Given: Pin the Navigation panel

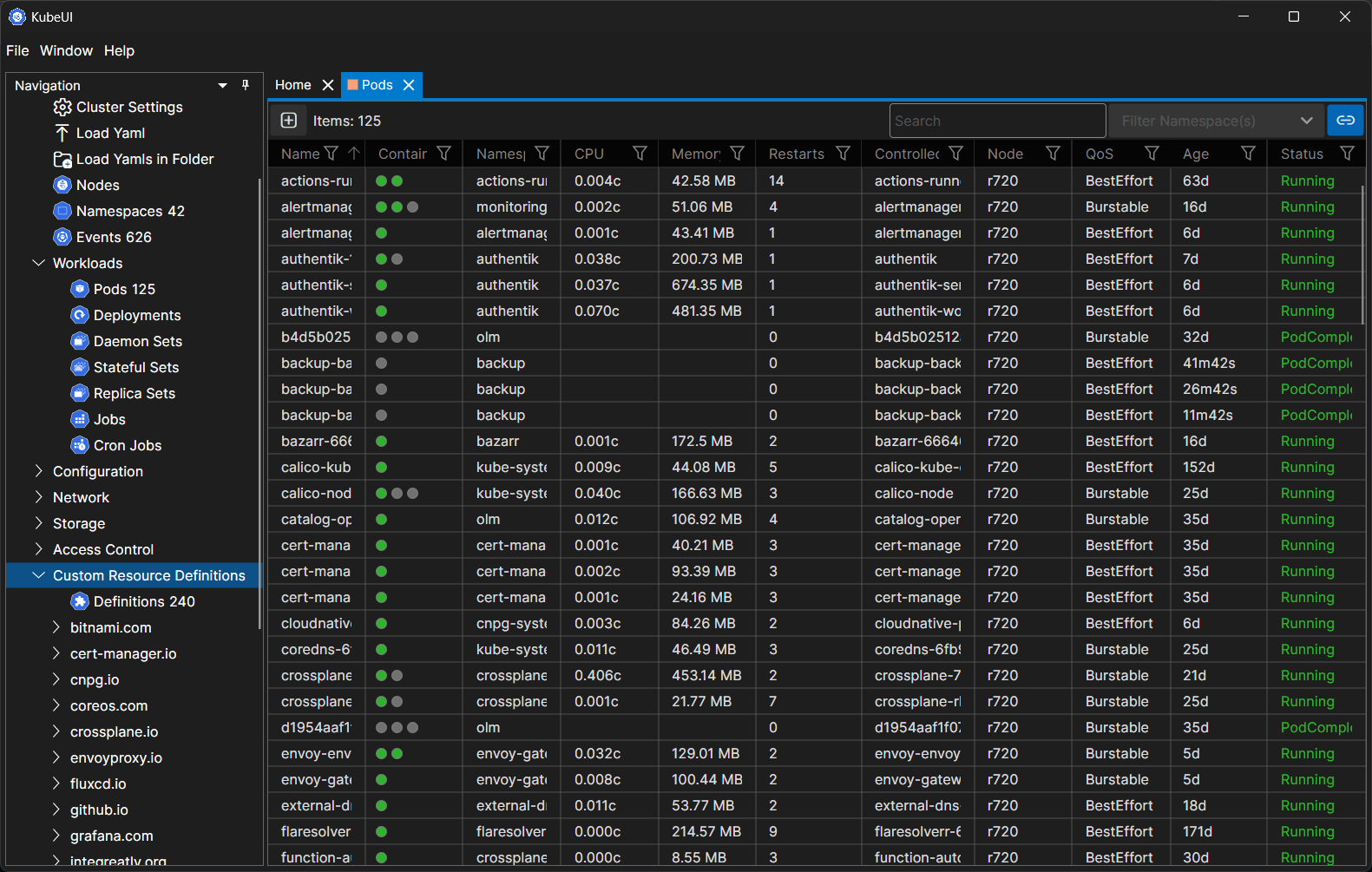Looking at the screenshot, I should coord(246,85).
